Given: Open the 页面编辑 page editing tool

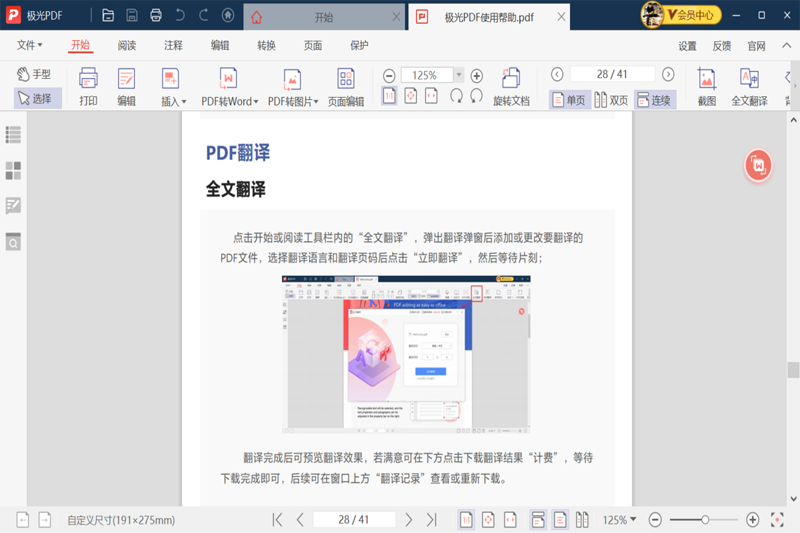Looking at the screenshot, I should coord(346,85).
